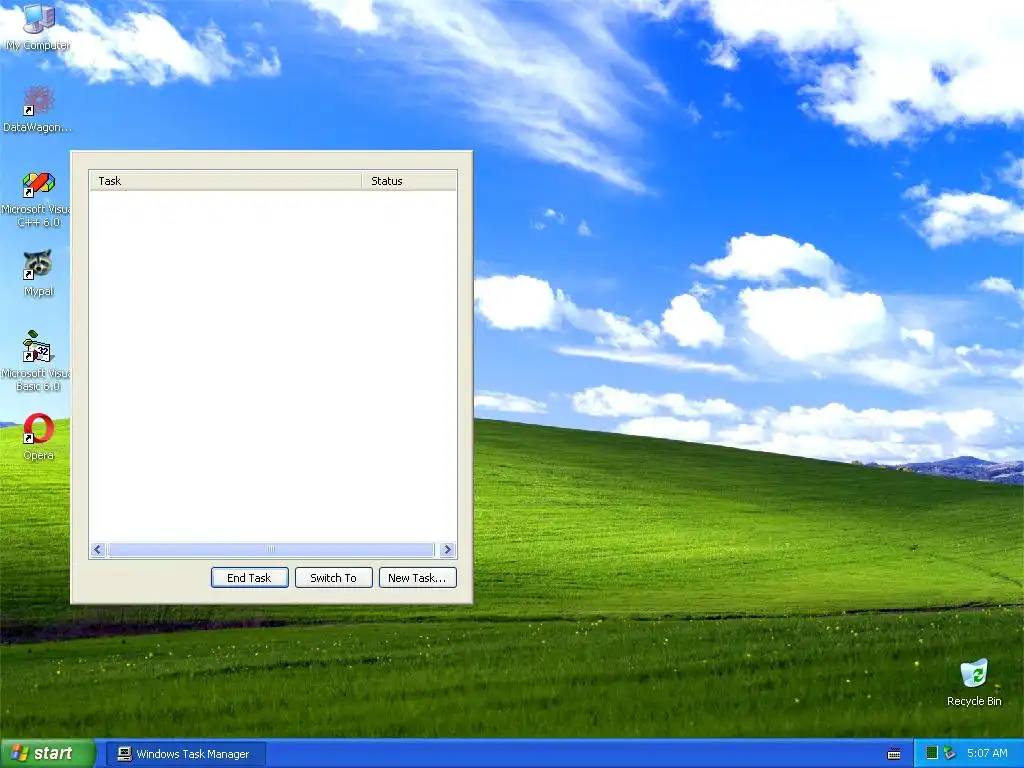Sort the list by Status column header
The width and height of the screenshot is (1024, 768).
(x=409, y=181)
